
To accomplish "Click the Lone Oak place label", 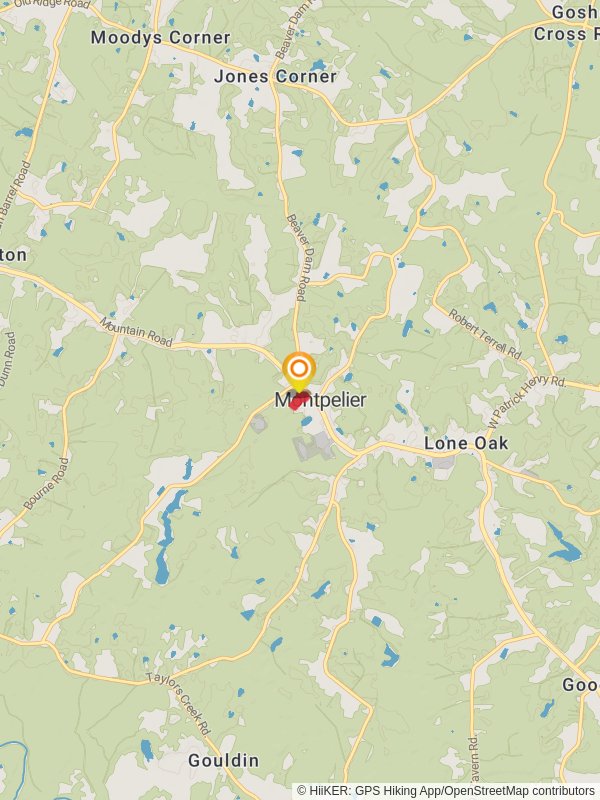I will pyautogui.click(x=466, y=443).
